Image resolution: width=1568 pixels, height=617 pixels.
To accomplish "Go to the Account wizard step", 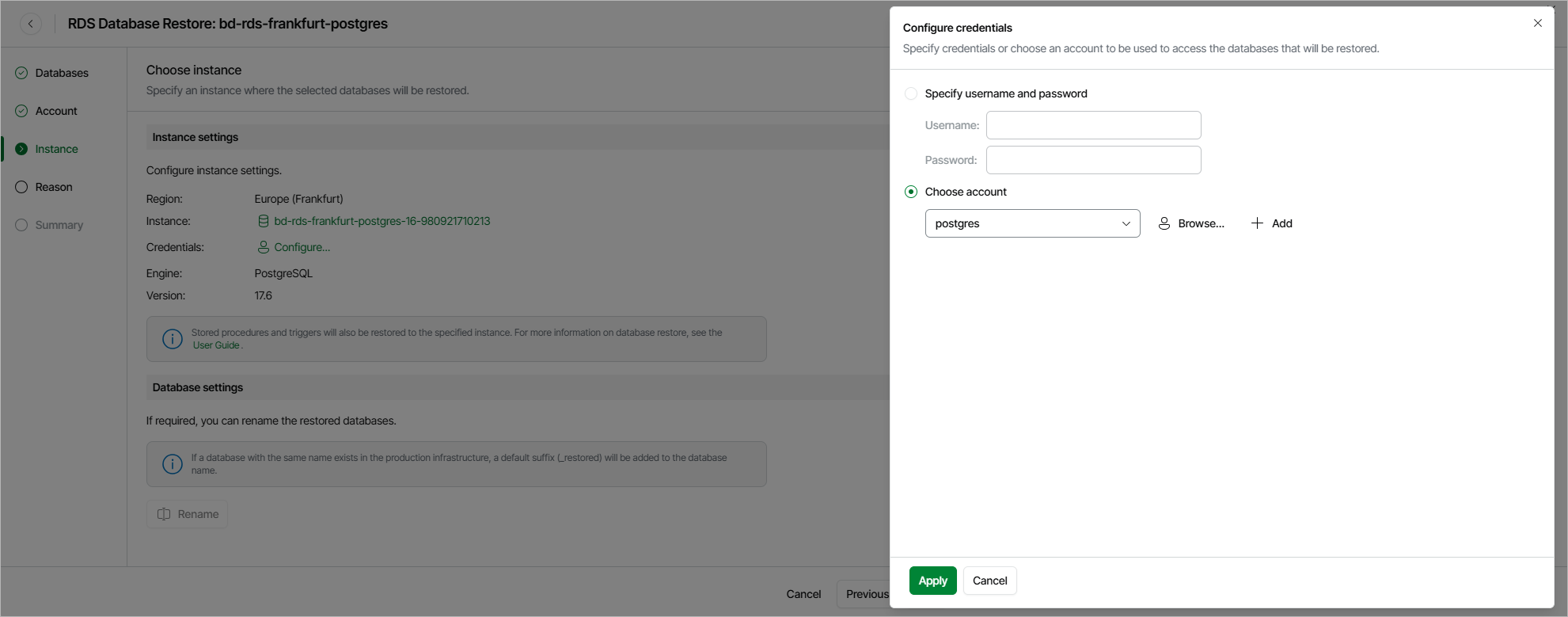I will click(56, 111).
